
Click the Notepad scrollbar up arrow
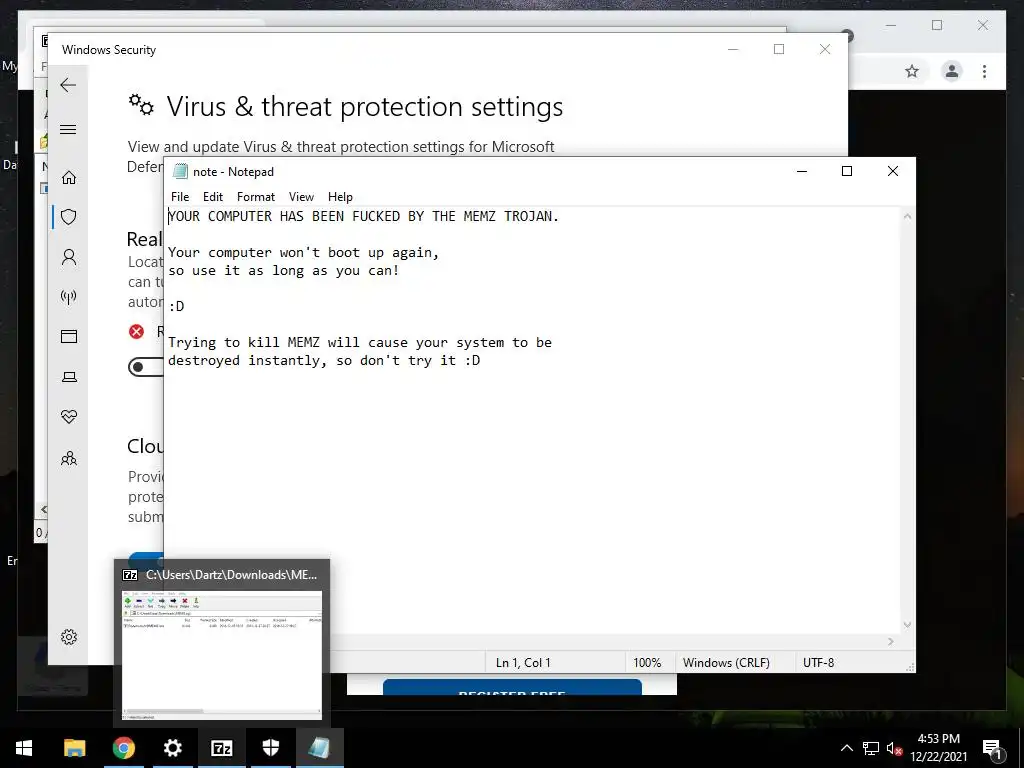click(907, 216)
